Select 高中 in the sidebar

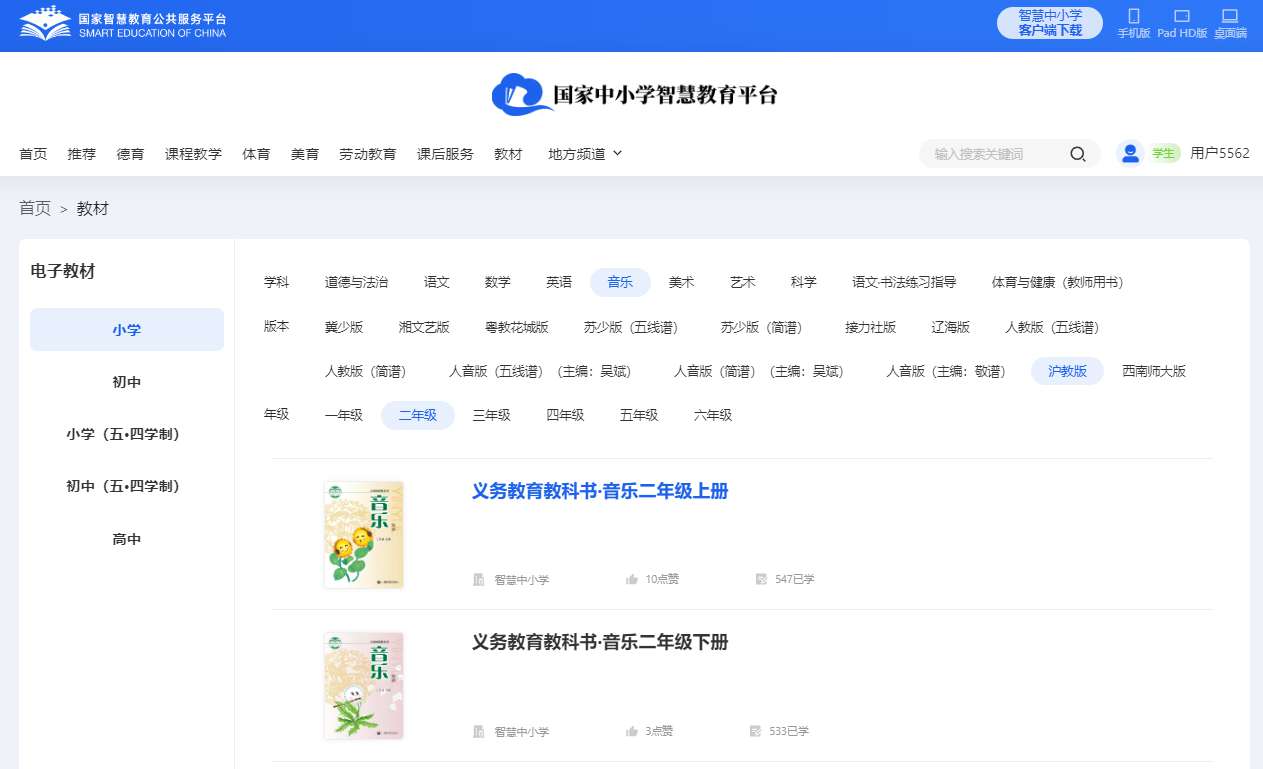pyautogui.click(x=127, y=539)
